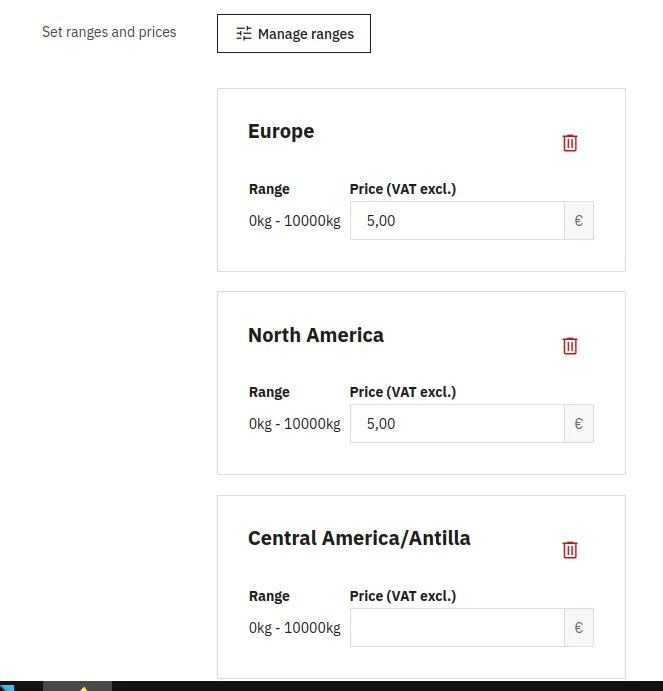Click the Range label in North America card
The image size is (663, 691).
click(269, 392)
